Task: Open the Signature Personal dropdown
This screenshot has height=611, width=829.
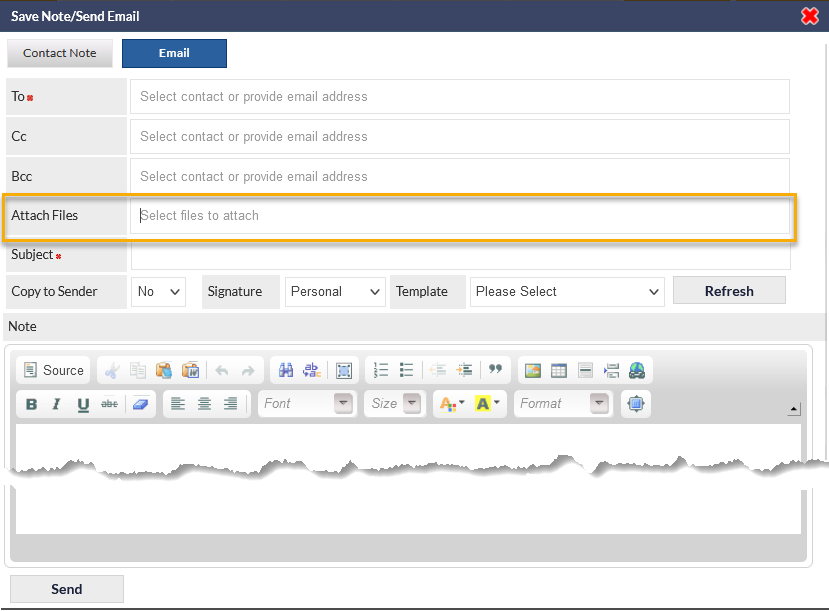Action: pyautogui.click(x=335, y=292)
